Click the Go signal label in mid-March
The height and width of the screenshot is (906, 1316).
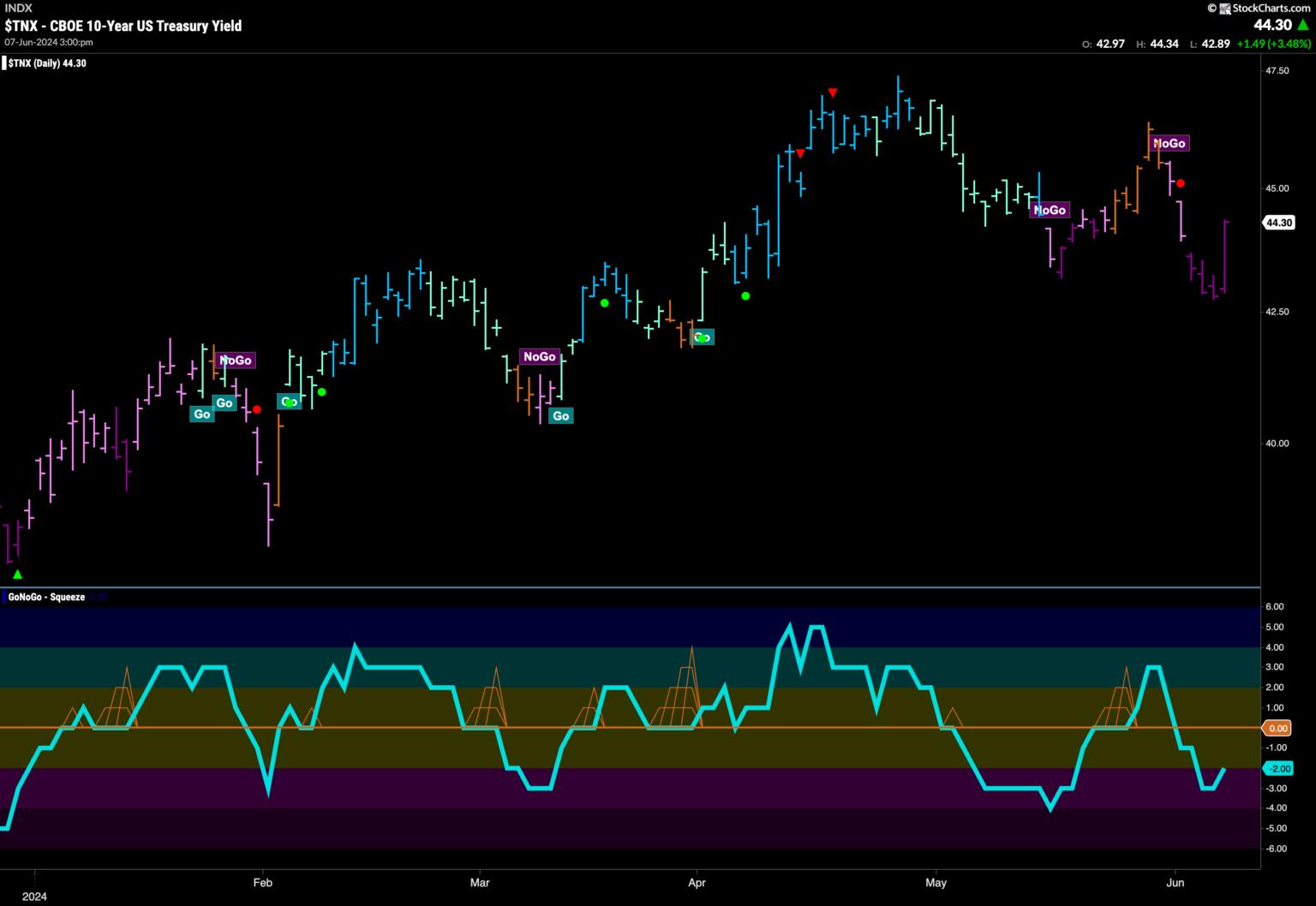(x=560, y=416)
